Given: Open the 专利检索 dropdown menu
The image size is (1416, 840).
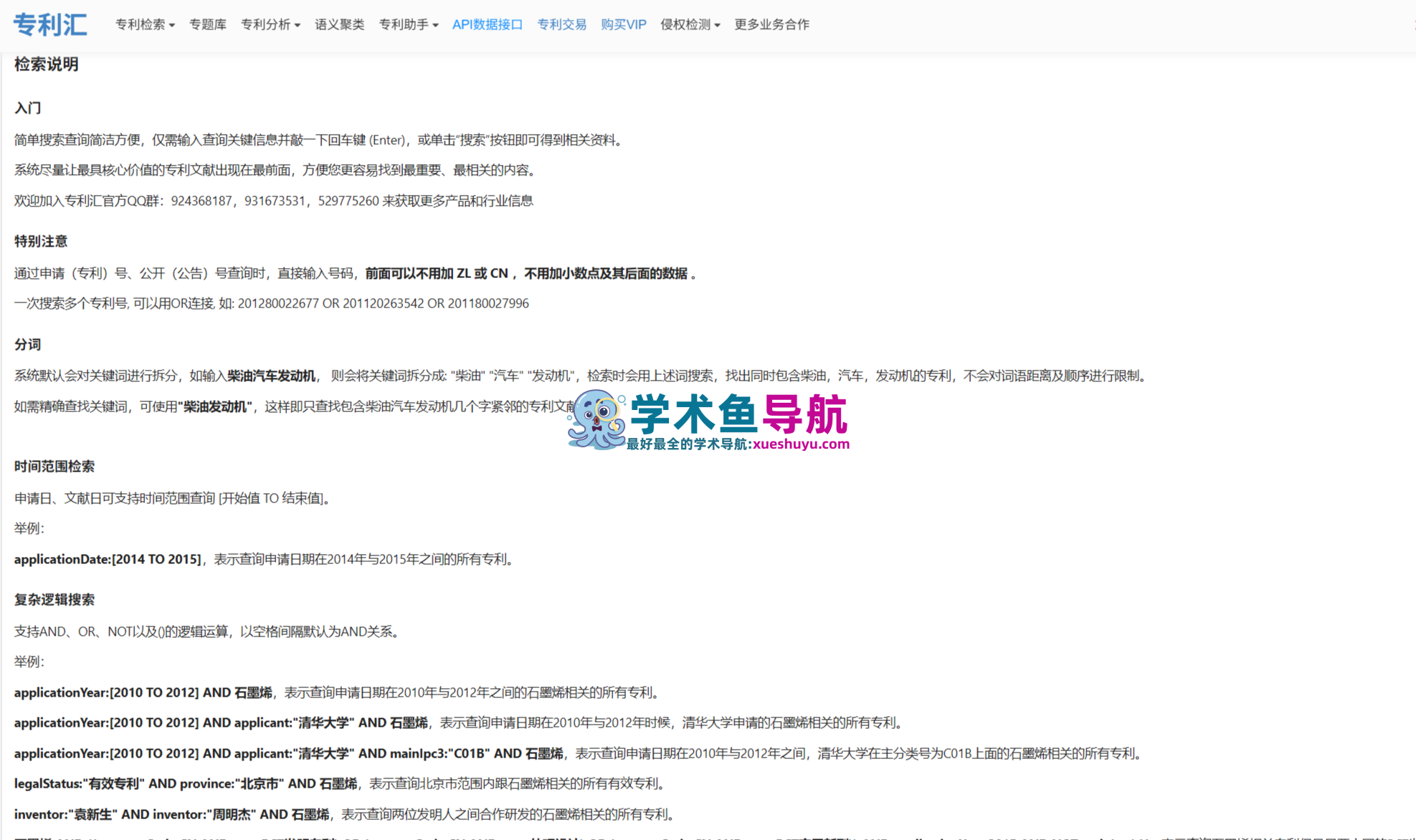Looking at the screenshot, I should (x=145, y=25).
